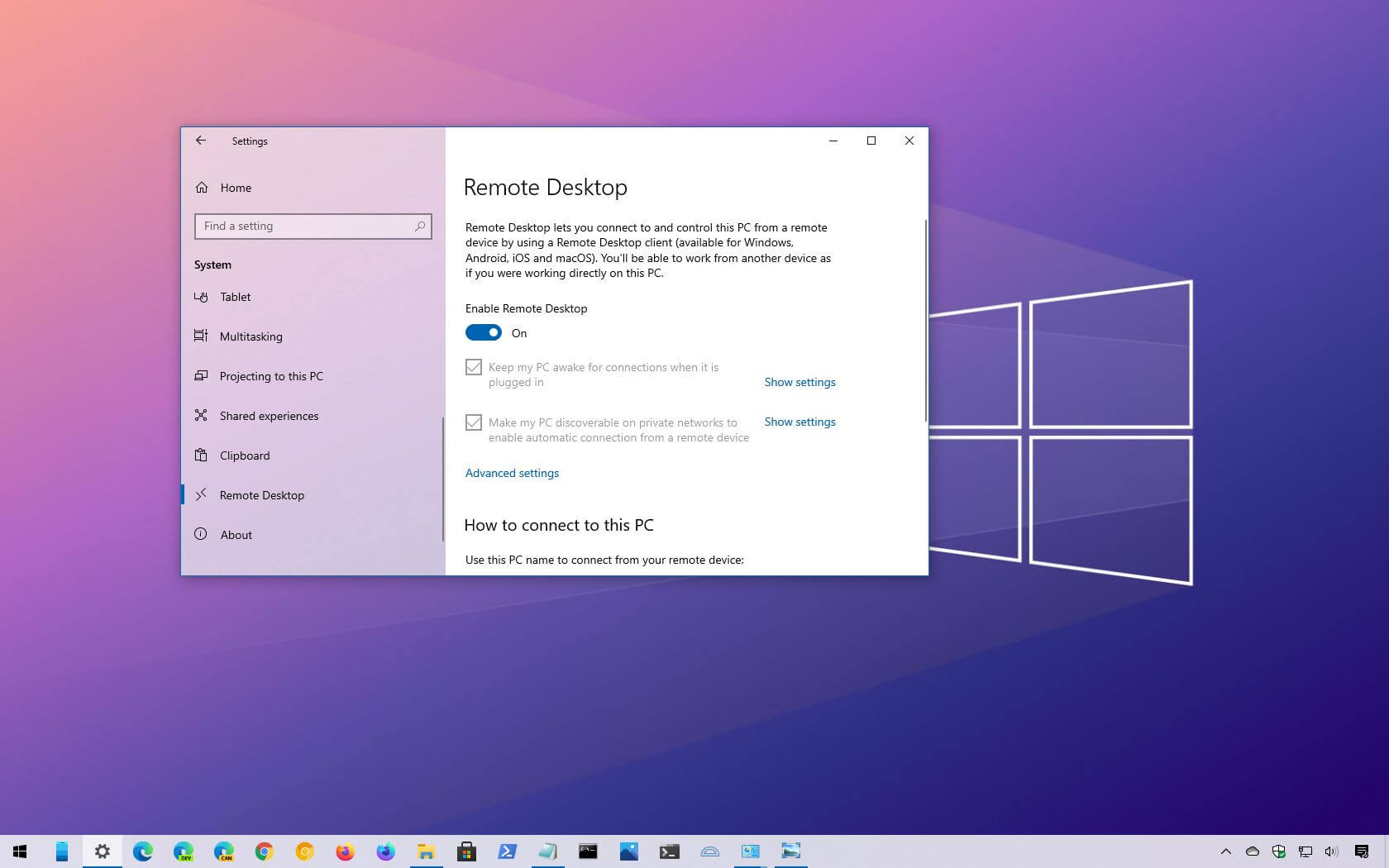Screen dimensions: 1389x868
Task: Click the Multitasking icon in the sidebar
Action: tap(201, 336)
